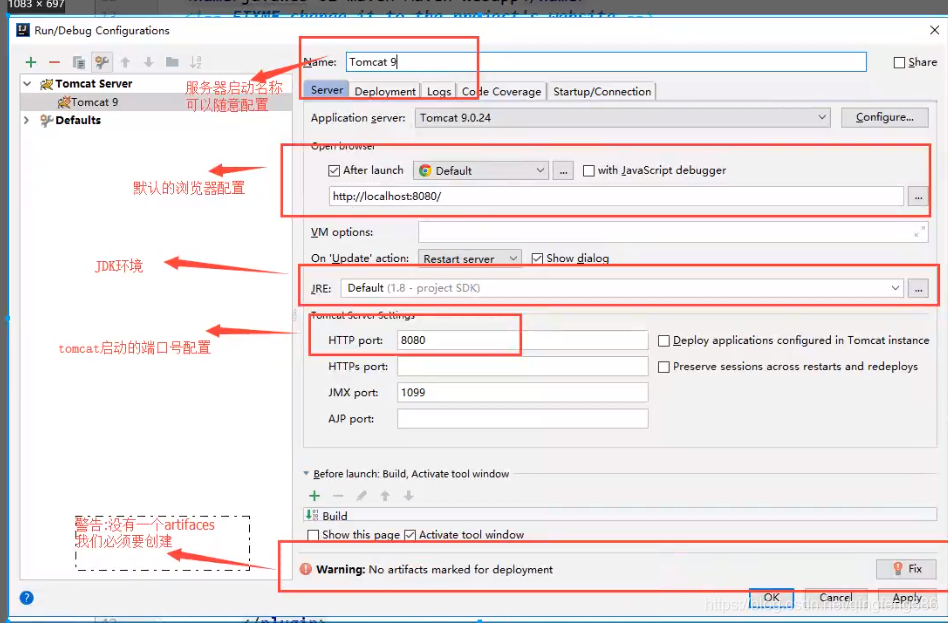Image resolution: width=948 pixels, height=623 pixels.
Task: Click the HTTPs port field
Action: 522,366
